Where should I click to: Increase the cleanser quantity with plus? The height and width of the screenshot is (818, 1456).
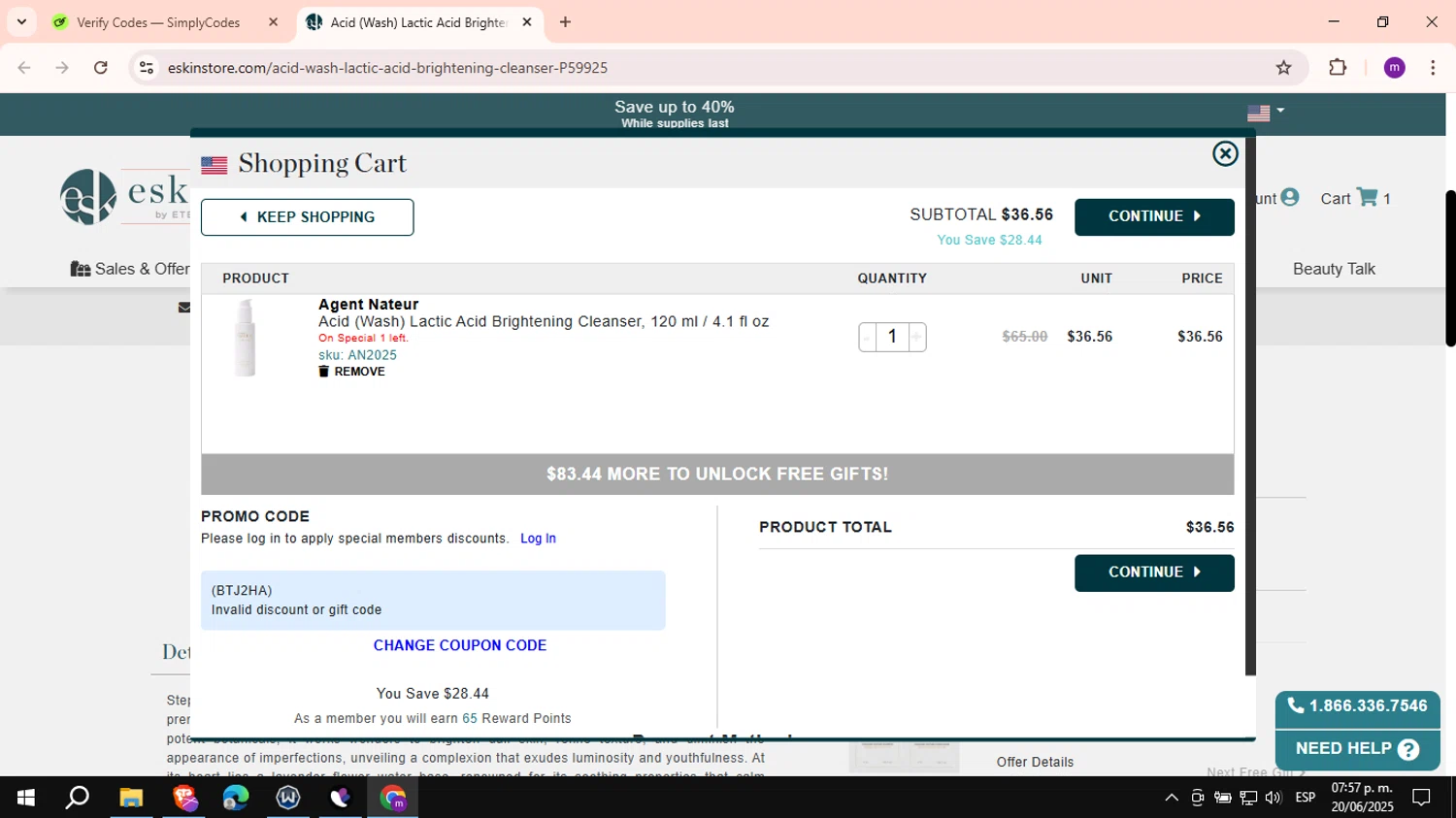pyautogui.click(x=916, y=337)
